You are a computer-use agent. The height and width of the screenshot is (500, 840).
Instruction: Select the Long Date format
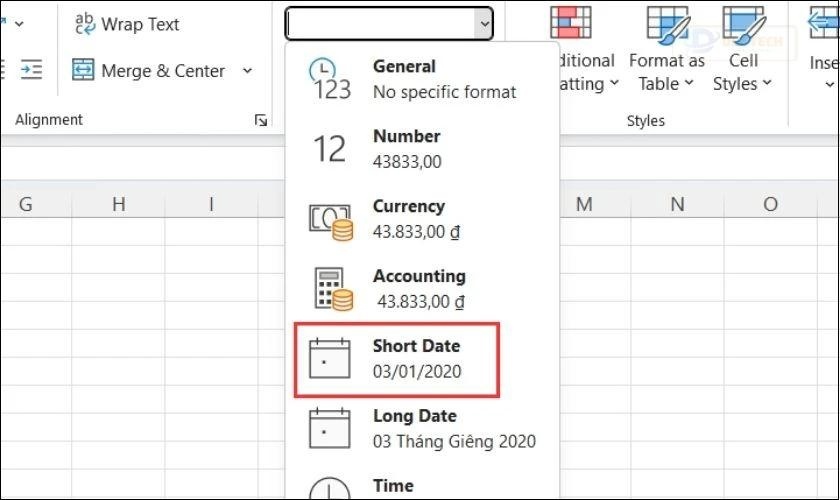point(423,429)
